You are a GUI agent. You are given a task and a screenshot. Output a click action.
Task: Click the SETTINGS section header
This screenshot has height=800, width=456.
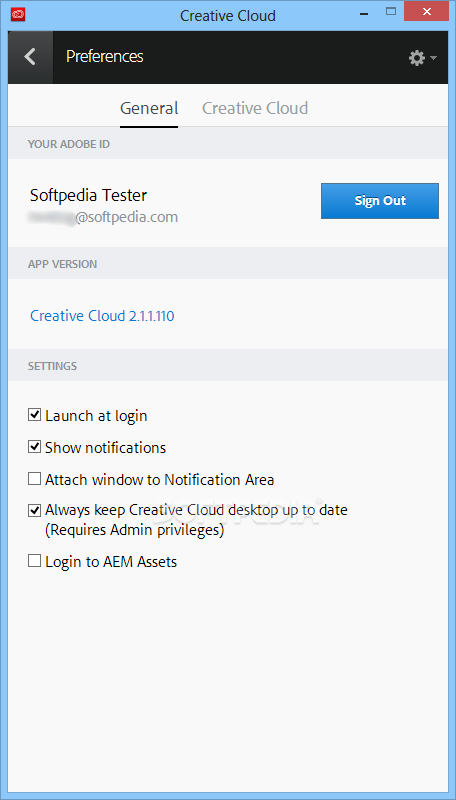click(53, 366)
